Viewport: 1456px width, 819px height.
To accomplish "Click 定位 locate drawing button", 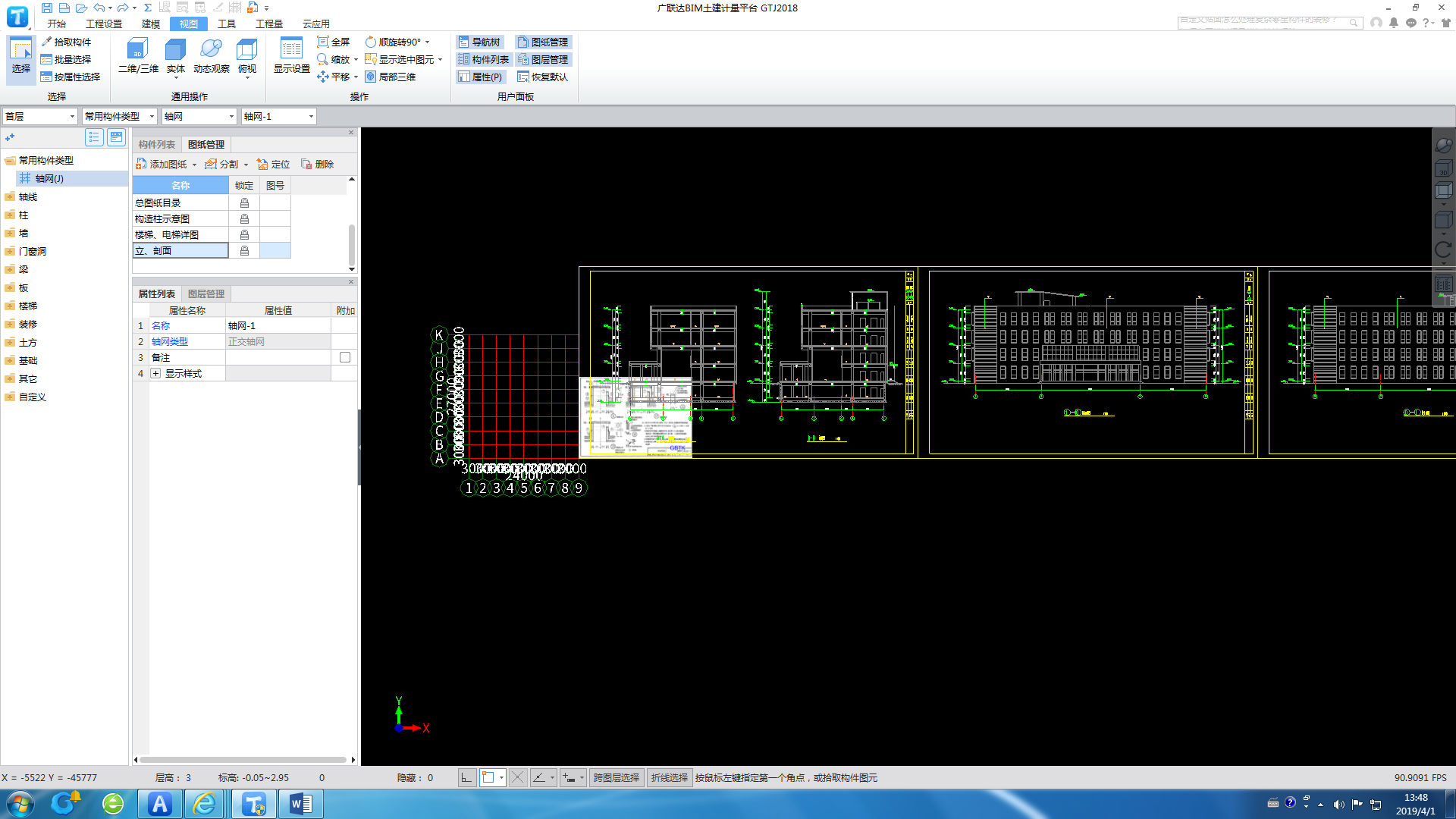I will coord(273,164).
